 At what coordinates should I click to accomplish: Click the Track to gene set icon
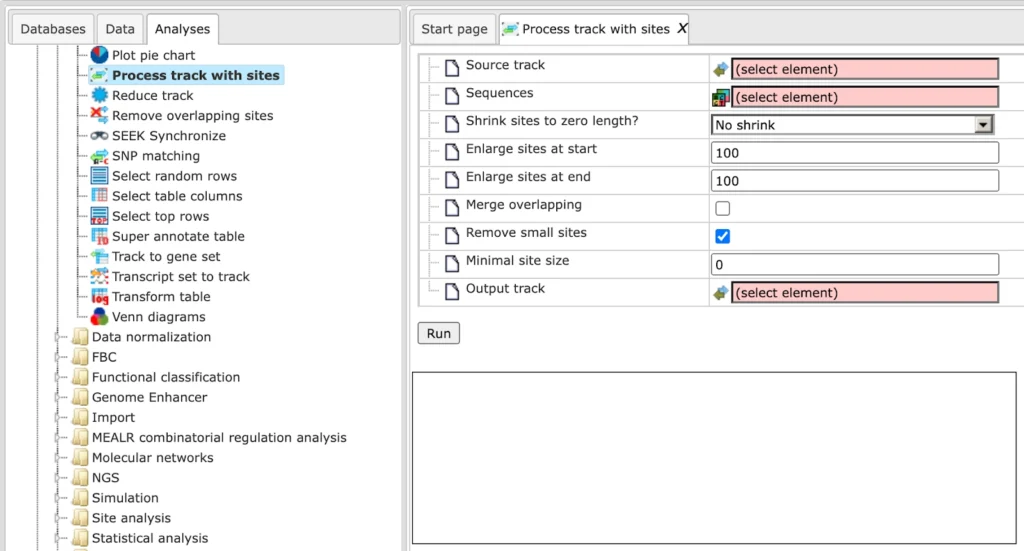(x=99, y=257)
